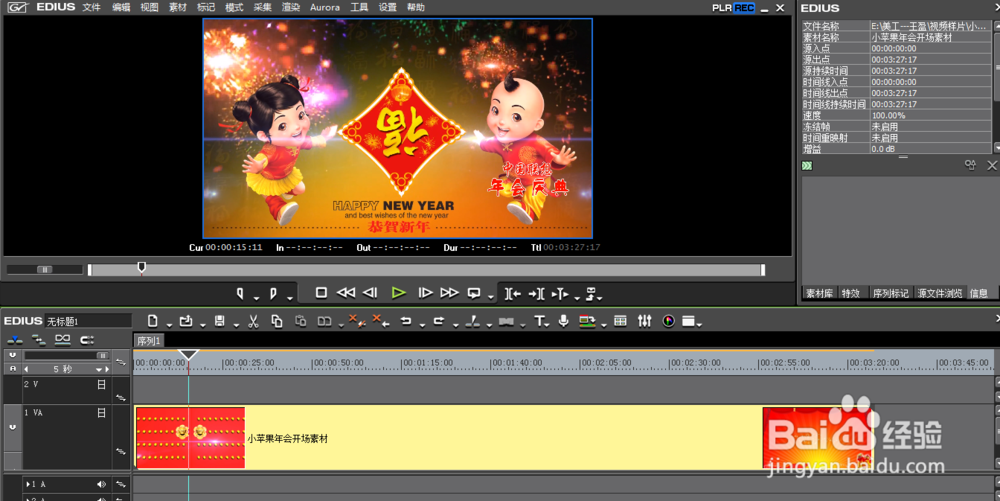This screenshot has width=1000, height=501.
Task: Switch to the 特效 tab
Action: (850, 293)
